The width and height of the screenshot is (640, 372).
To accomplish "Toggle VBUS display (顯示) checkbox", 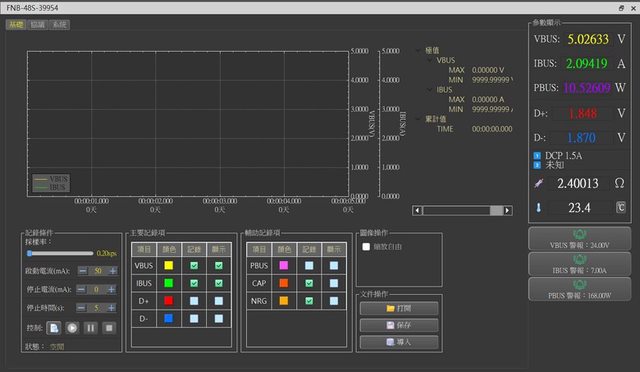I will 219,265.
